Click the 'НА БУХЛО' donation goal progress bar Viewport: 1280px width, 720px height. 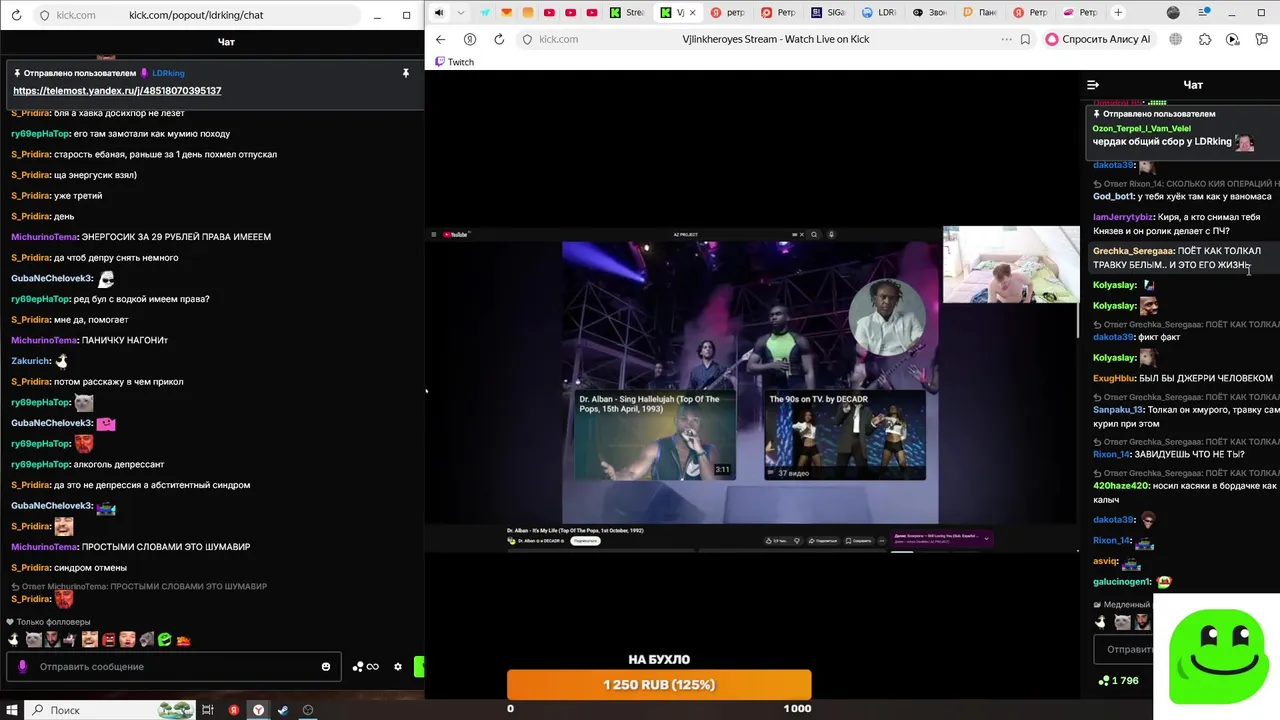pyautogui.click(x=659, y=685)
